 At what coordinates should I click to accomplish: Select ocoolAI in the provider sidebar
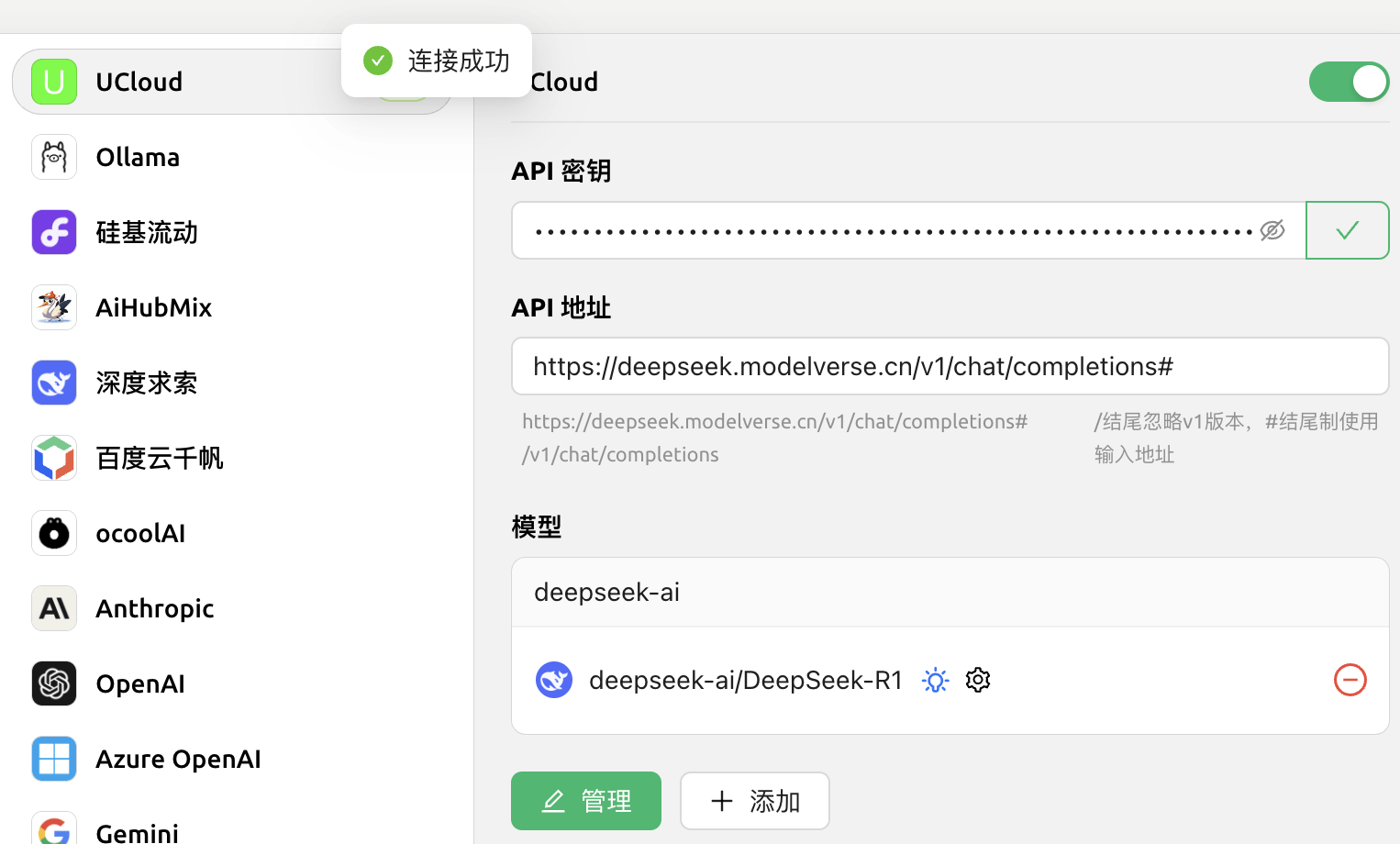tap(139, 533)
